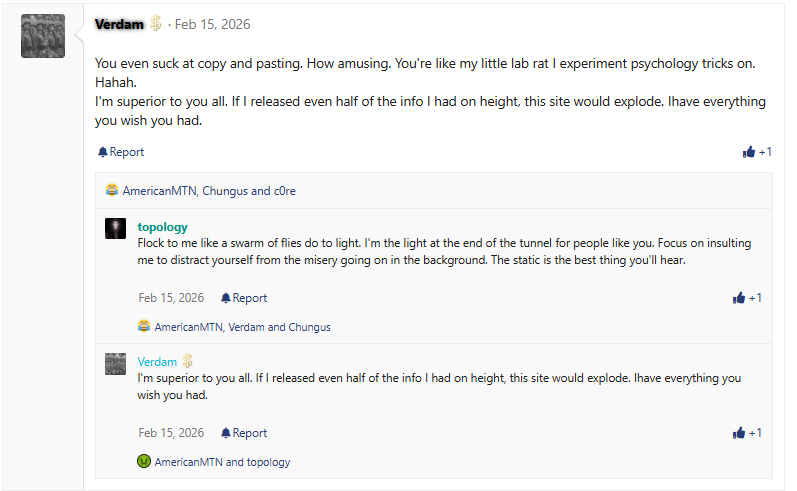
Task: Open topology's small avatar thumbnail
Action: pos(115,228)
